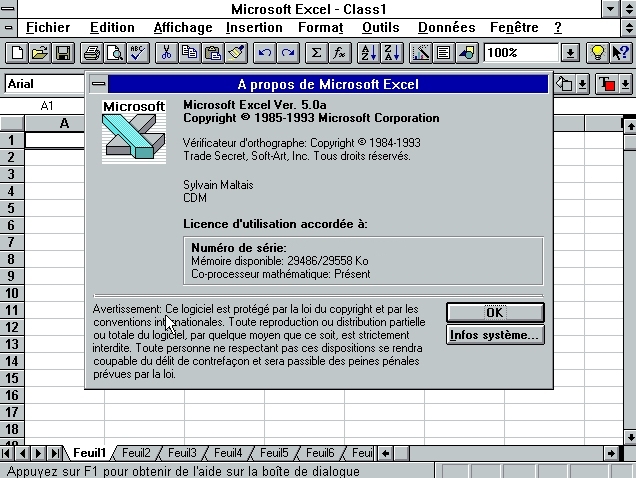Switch to the Feuil5 sheet tab
The image size is (636, 478).
tap(274, 453)
